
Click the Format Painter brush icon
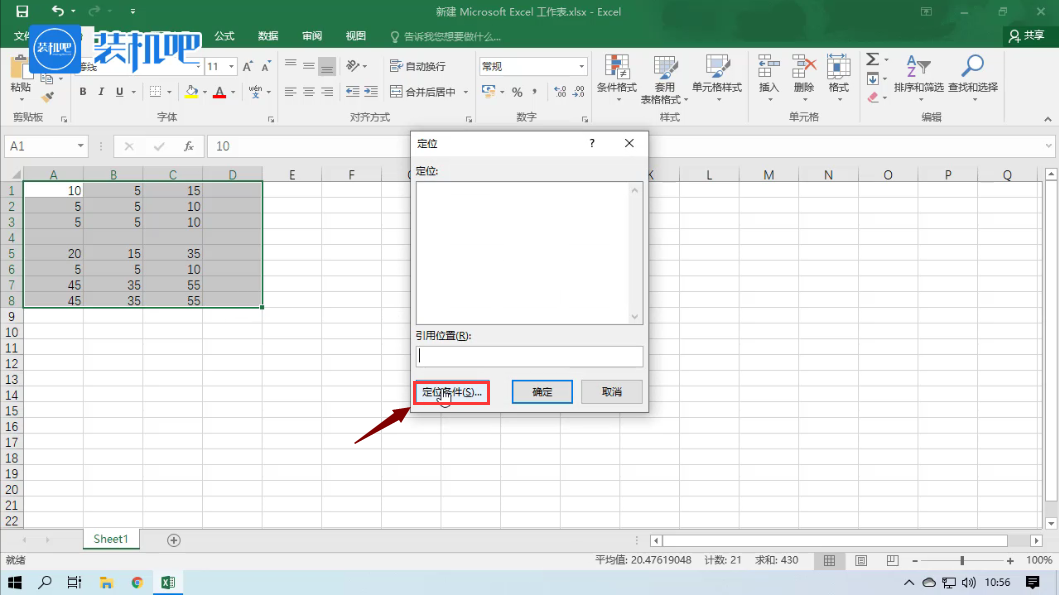48,98
